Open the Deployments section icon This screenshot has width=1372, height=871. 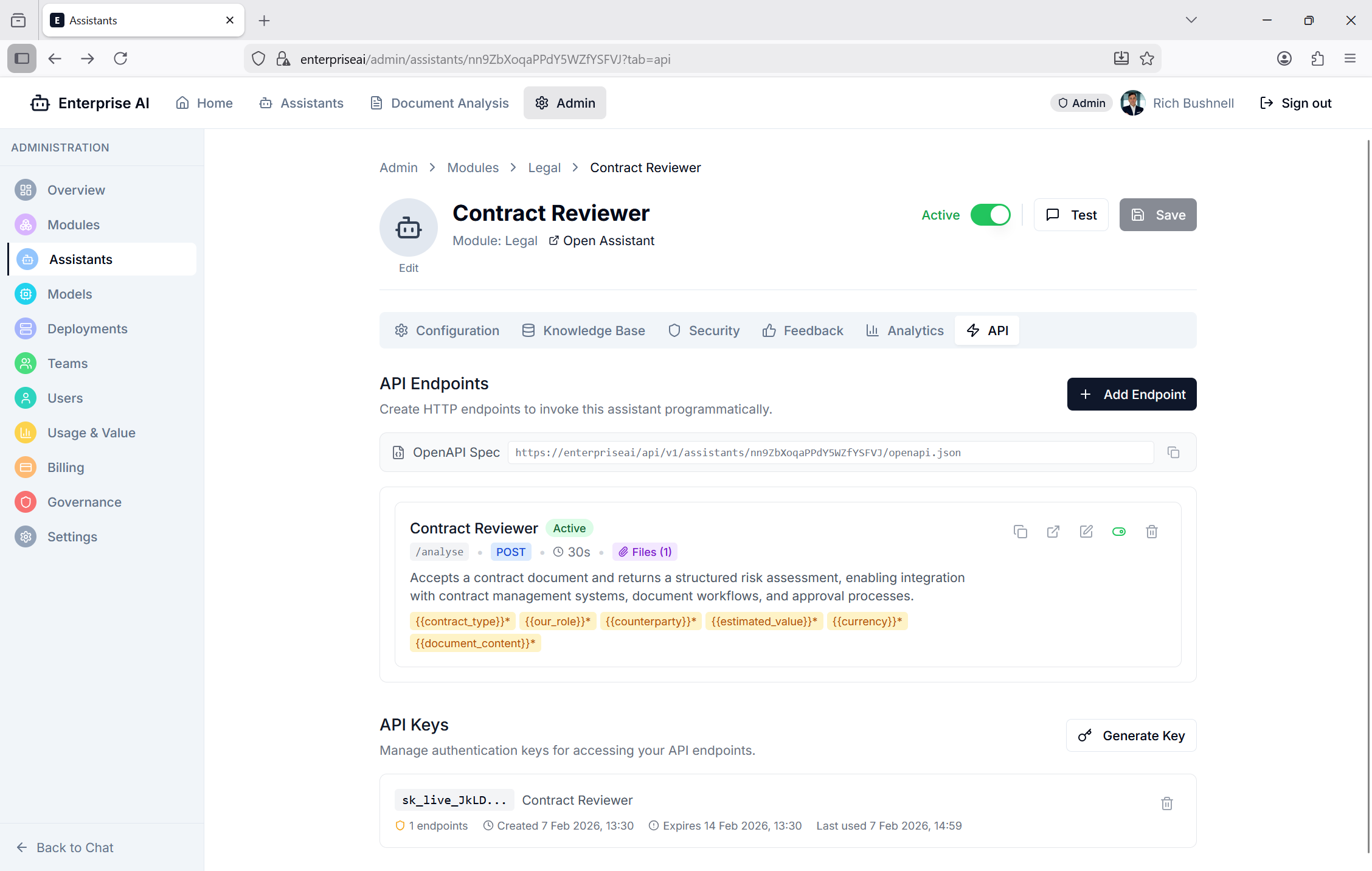pos(26,328)
